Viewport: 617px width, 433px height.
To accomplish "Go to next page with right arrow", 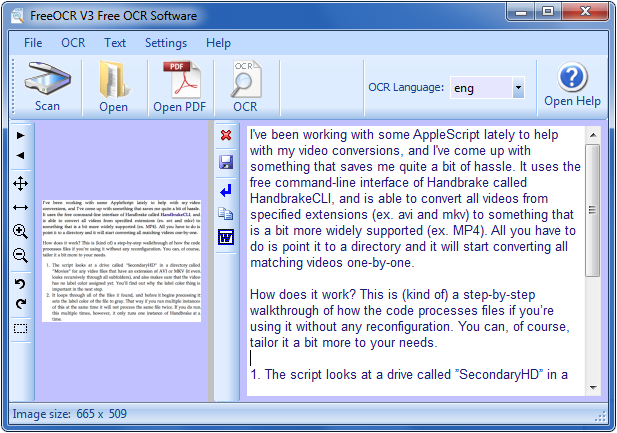I will click(x=20, y=136).
